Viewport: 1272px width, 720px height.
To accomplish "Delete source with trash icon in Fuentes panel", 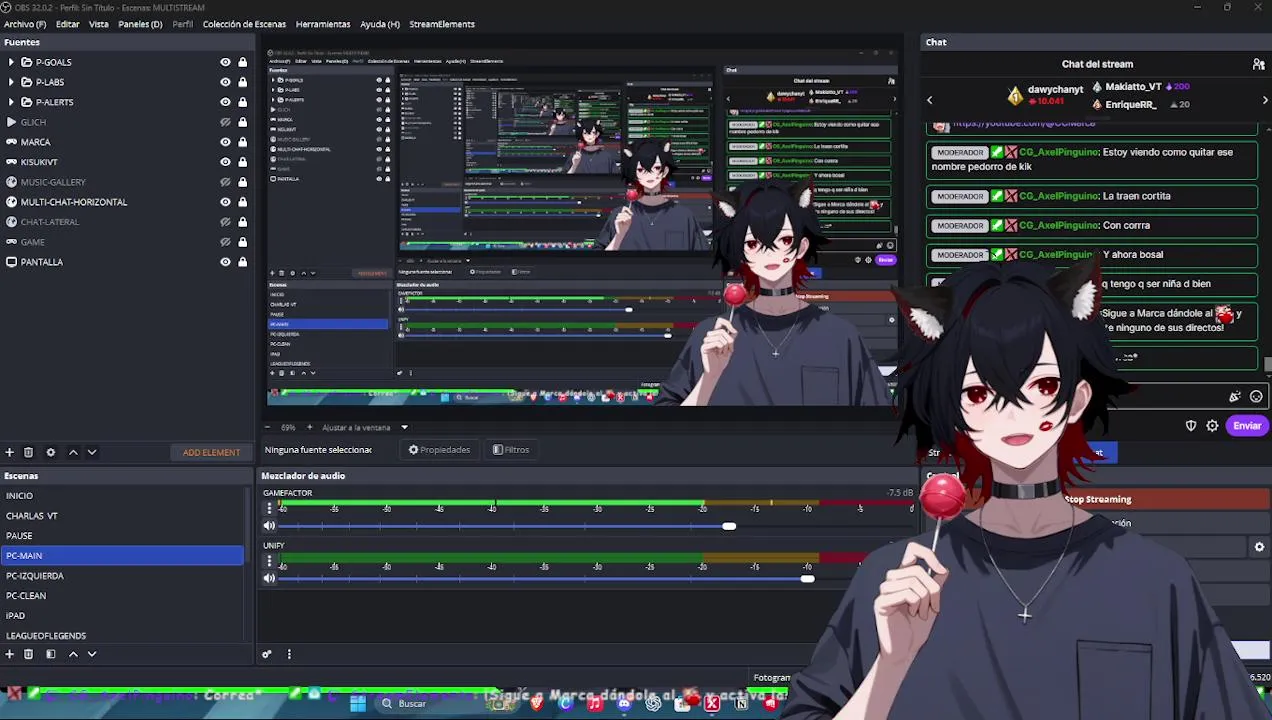I will [x=28, y=452].
